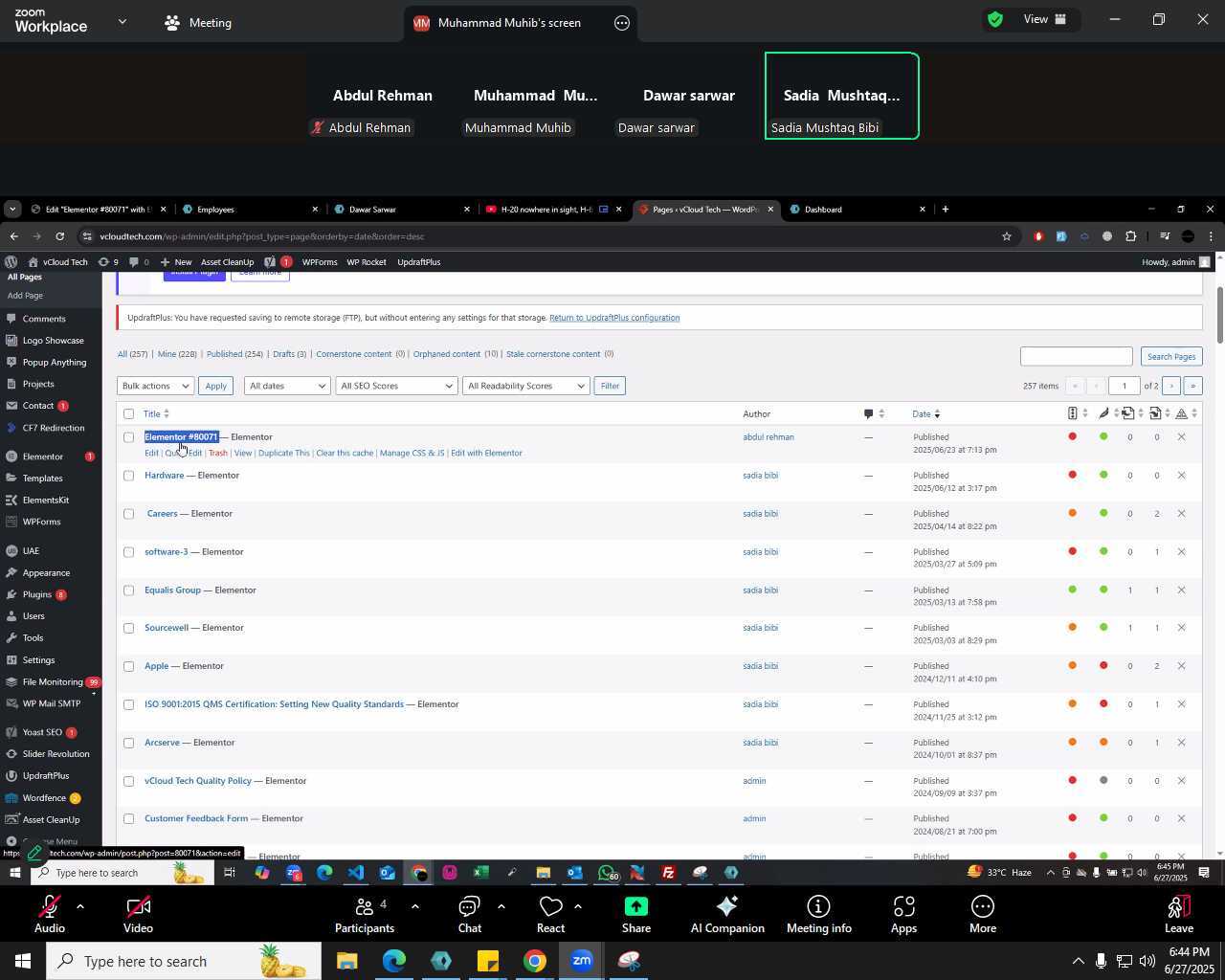Check the Hardware page checkbox
This screenshot has width=1225, height=980.
click(x=129, y=476)
